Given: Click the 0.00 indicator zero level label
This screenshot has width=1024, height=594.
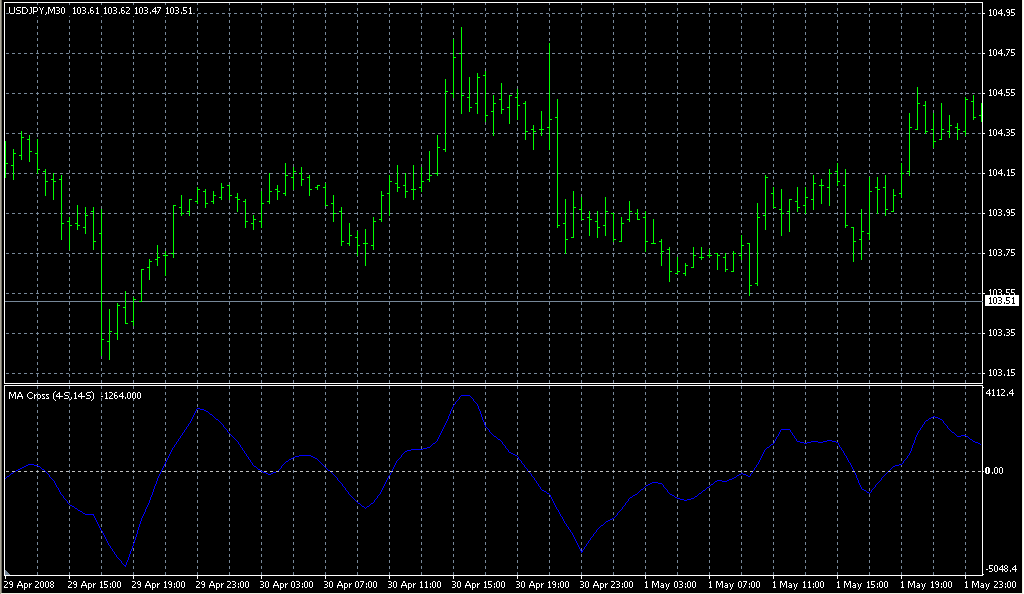Looking at the screenshot, I should (996, 470).
